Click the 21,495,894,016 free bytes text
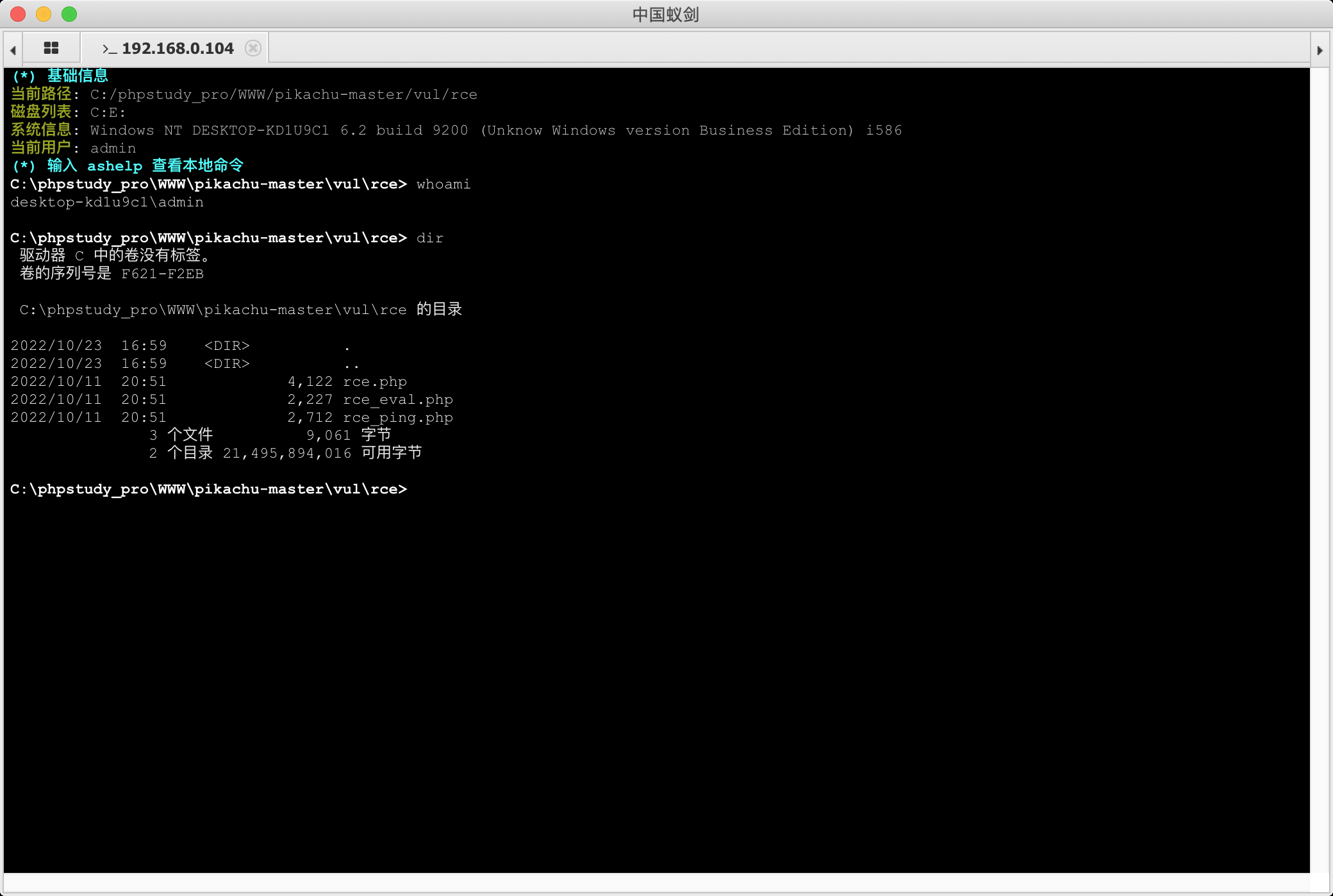This screenshot has width=1333, height=896. tap(287, 453)
